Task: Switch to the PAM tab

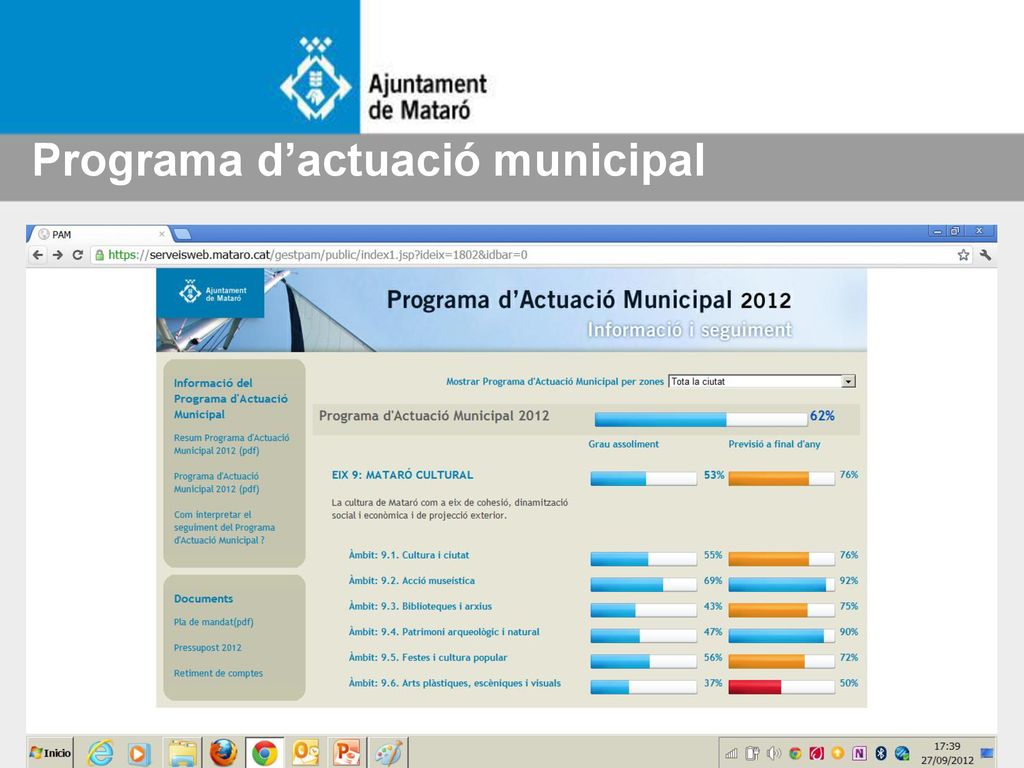Action: [x=99, y=234]
